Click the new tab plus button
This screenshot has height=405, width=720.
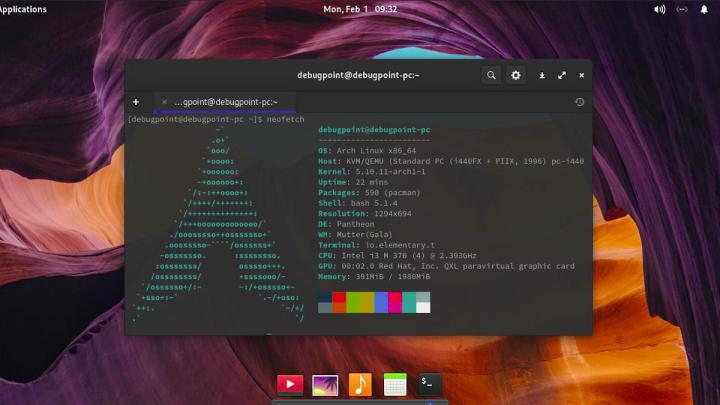pos(136,102)
